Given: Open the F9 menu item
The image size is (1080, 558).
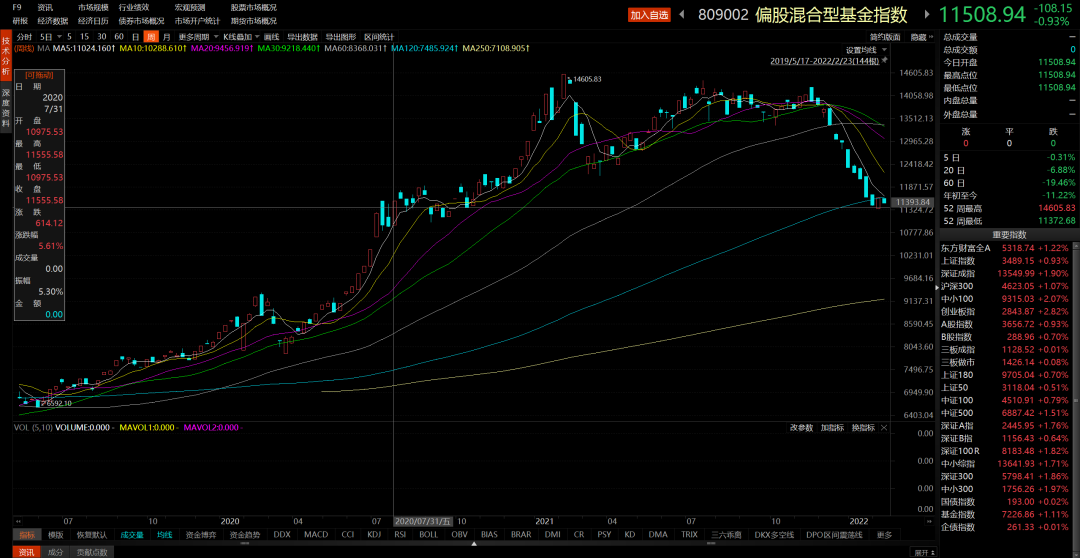Looking at the screenshot, I should pos(17,8).
